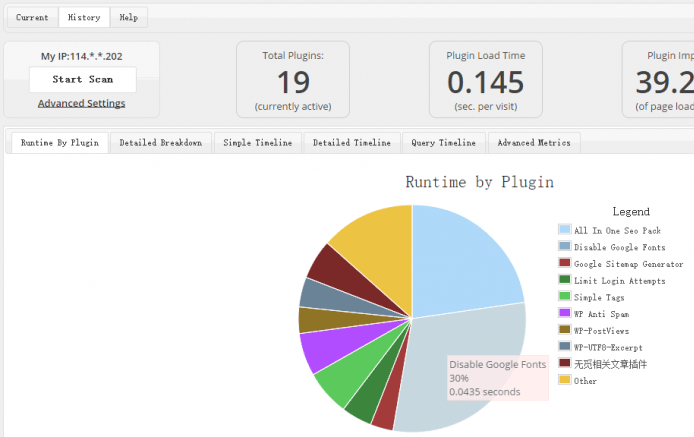The height and width of the screenshot is (437, 694).
Task: Click the '0.0435 seconds' tooltip text
Action: (x=485, y=392)
